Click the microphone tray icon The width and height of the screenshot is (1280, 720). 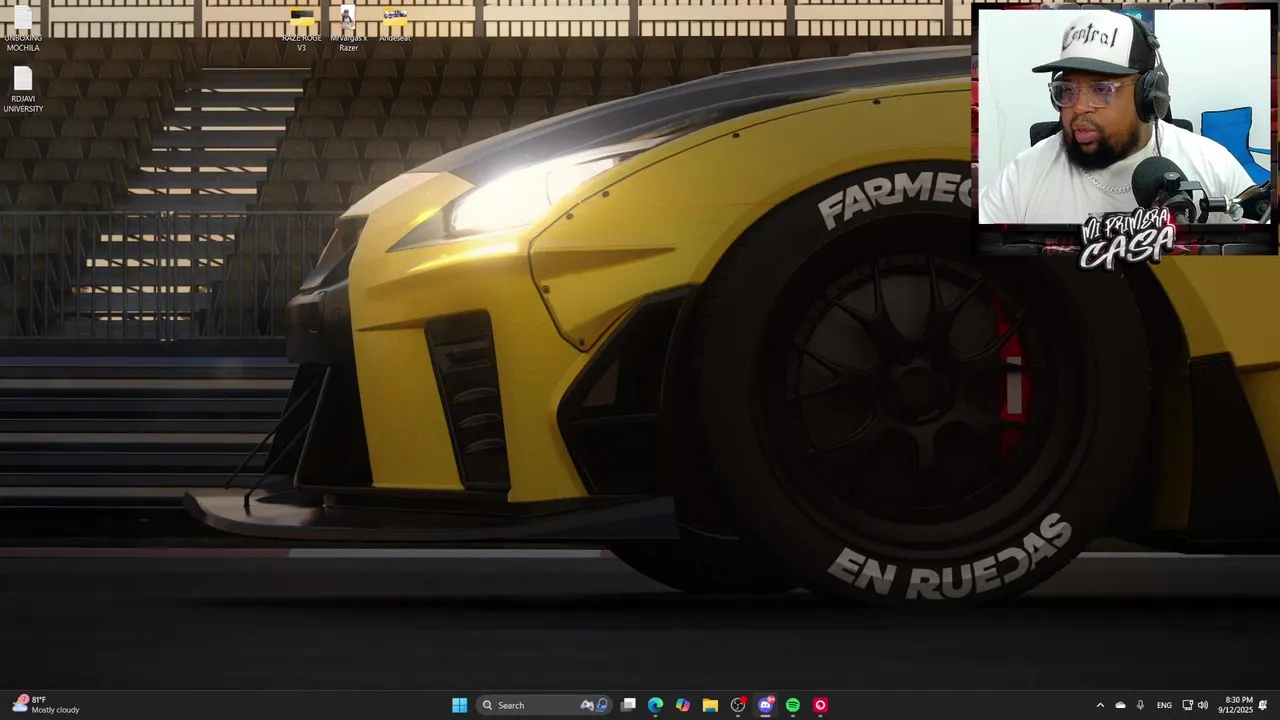tap(1140, 705)
